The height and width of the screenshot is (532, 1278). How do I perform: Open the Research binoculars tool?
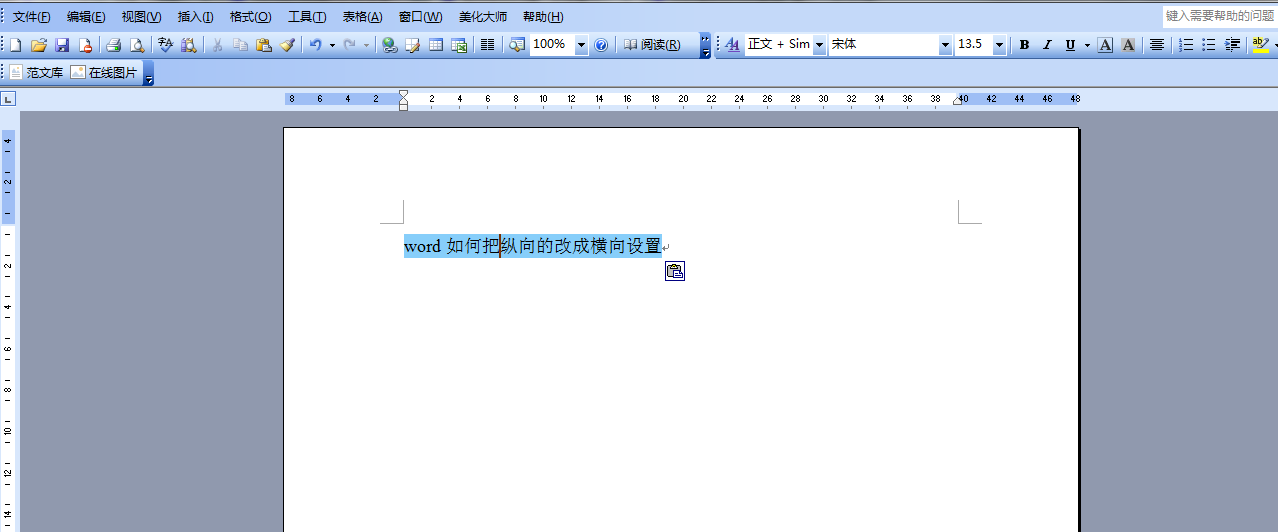188,45
